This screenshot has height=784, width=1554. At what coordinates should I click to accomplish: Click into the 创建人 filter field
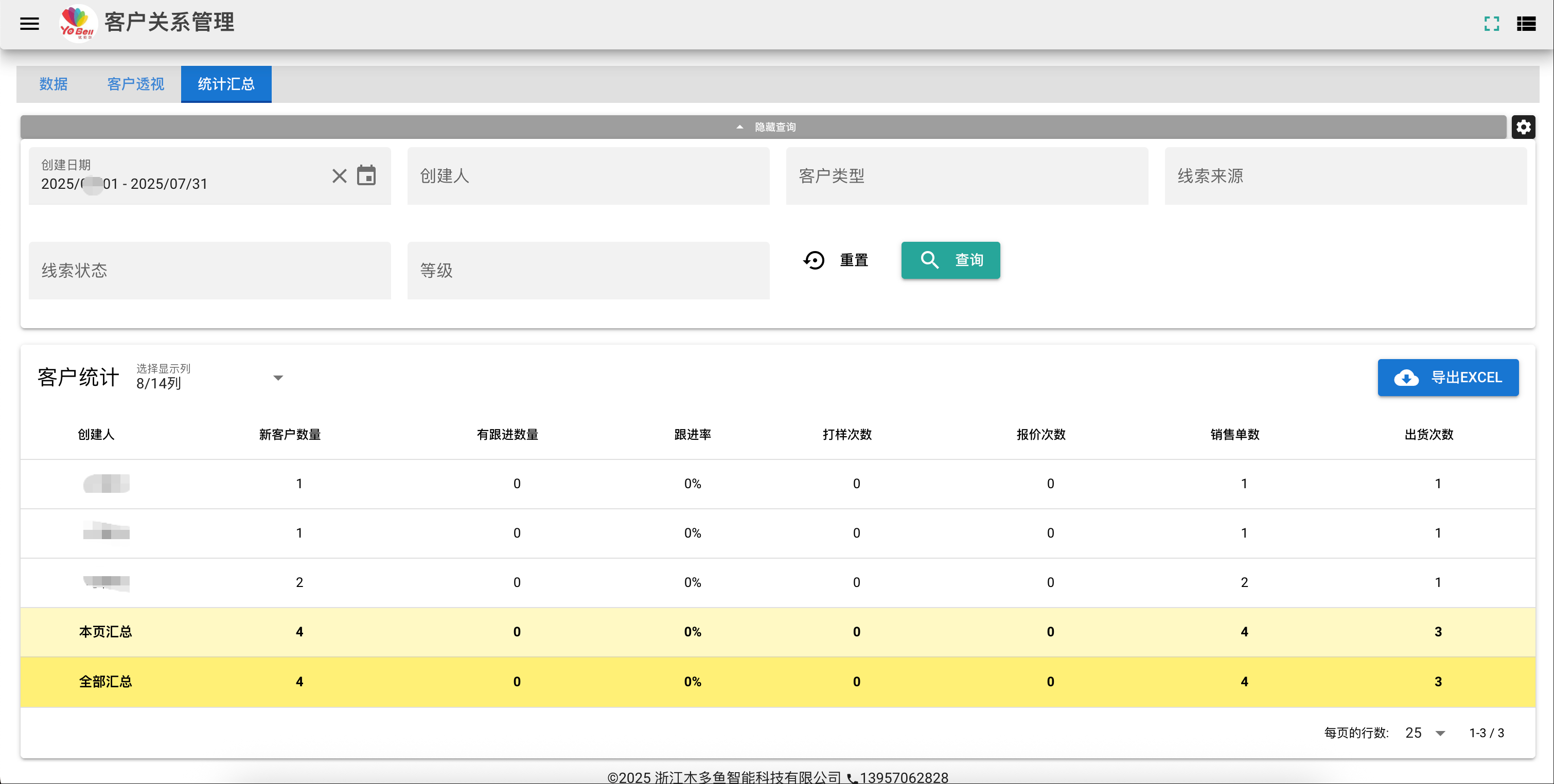pos(588,176)
